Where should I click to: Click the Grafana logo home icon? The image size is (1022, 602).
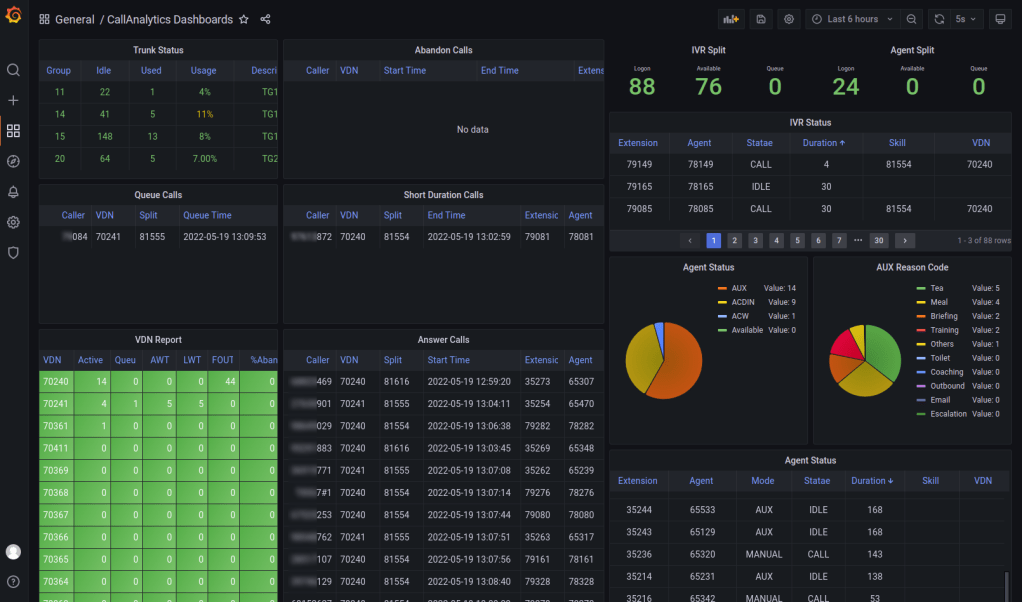[x=13, y=15]
